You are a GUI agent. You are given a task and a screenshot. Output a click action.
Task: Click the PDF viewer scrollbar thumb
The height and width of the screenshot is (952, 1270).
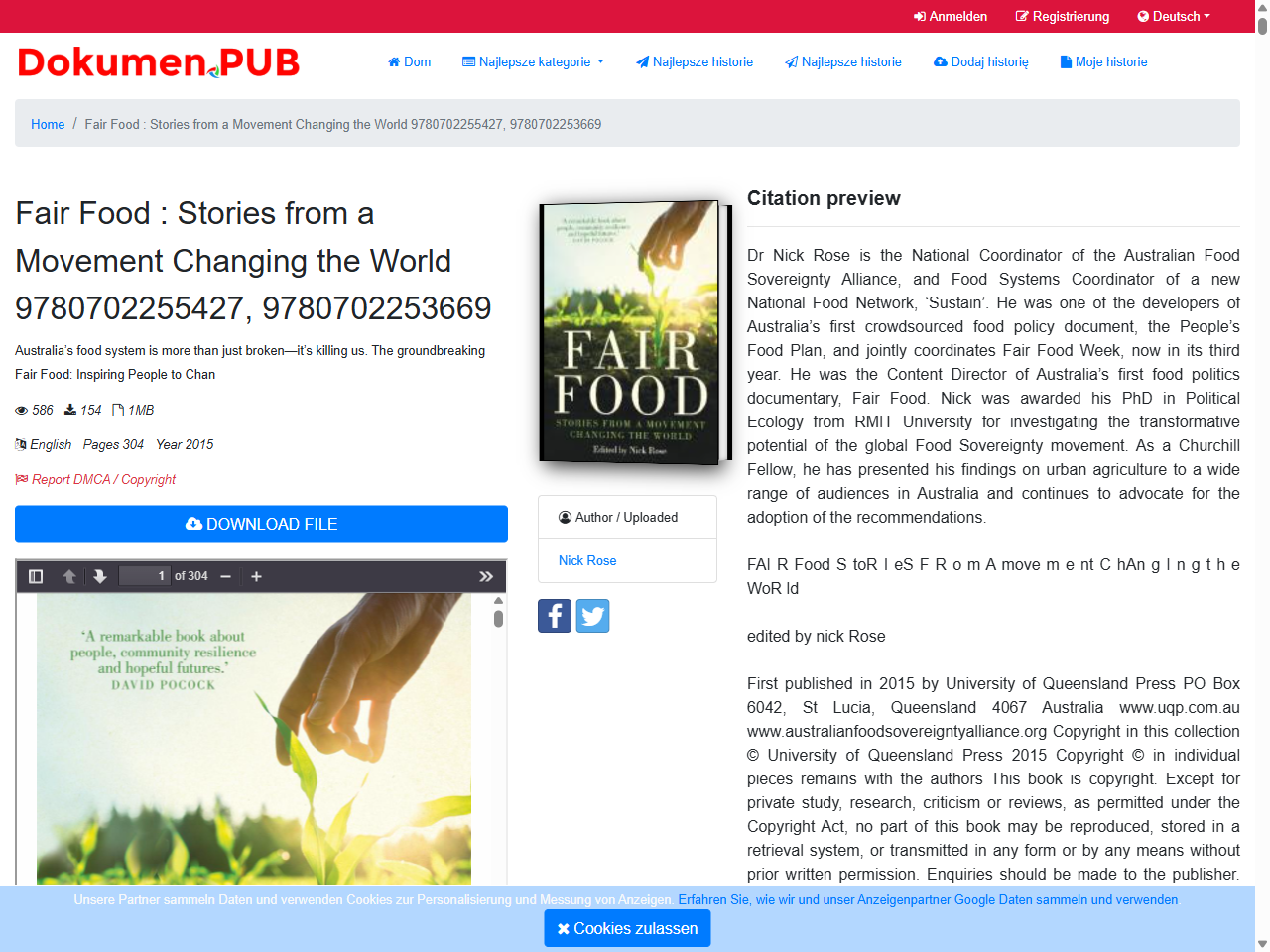tap(498, 619)
